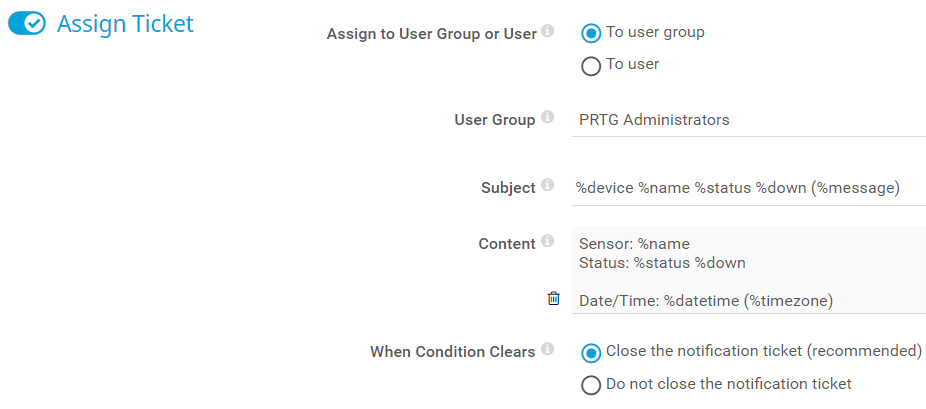Show help icon next to User Group label
Viewport: 926px width, 409px height.
(547, 118)
